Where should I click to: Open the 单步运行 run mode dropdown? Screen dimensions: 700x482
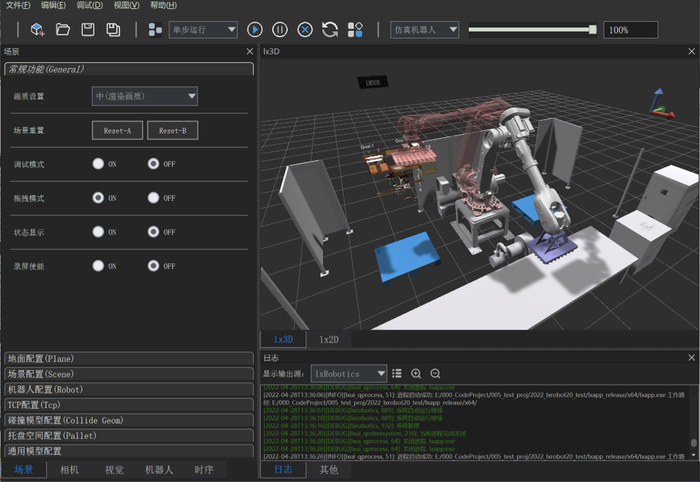click(203, 30)
